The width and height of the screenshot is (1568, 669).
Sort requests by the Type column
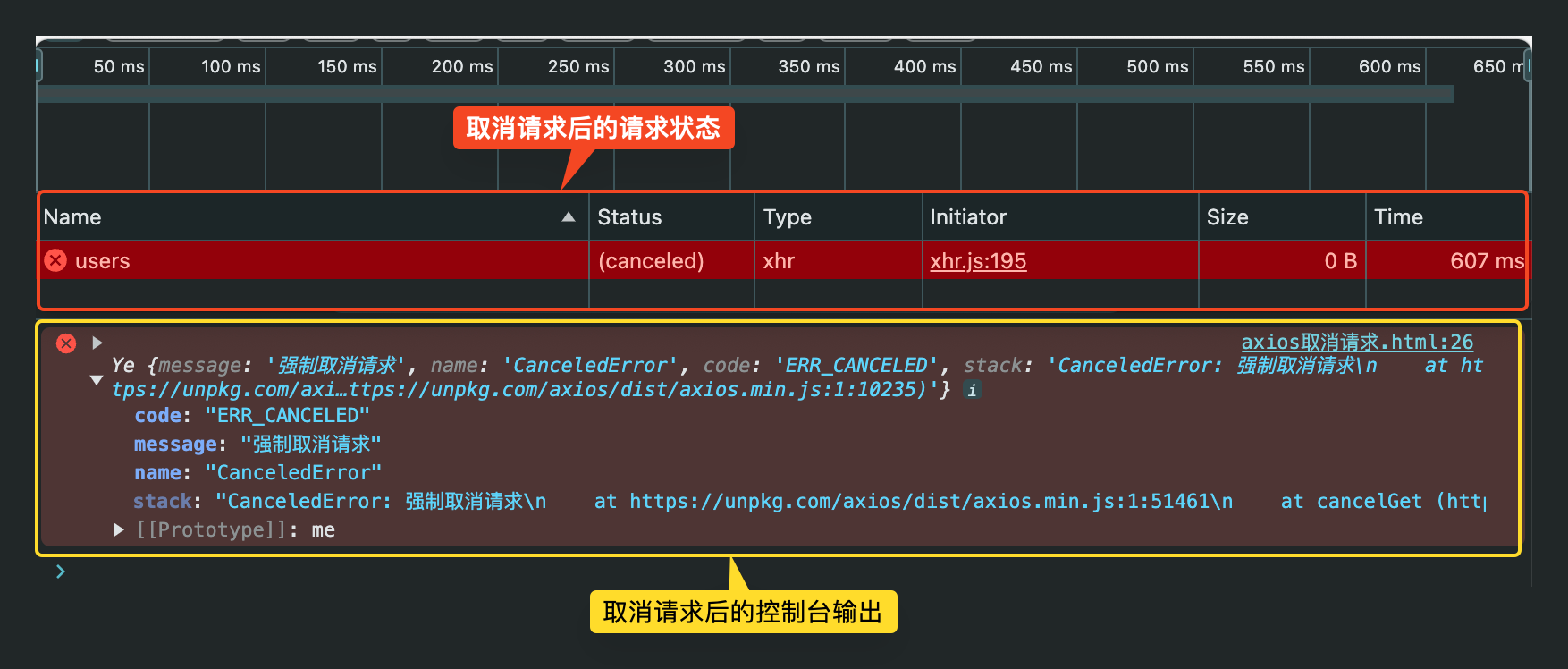click(787, 217)
